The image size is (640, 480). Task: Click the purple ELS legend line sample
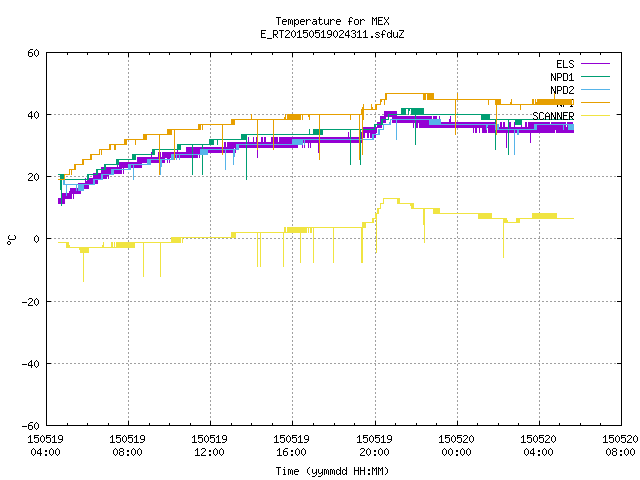[596, 64]
